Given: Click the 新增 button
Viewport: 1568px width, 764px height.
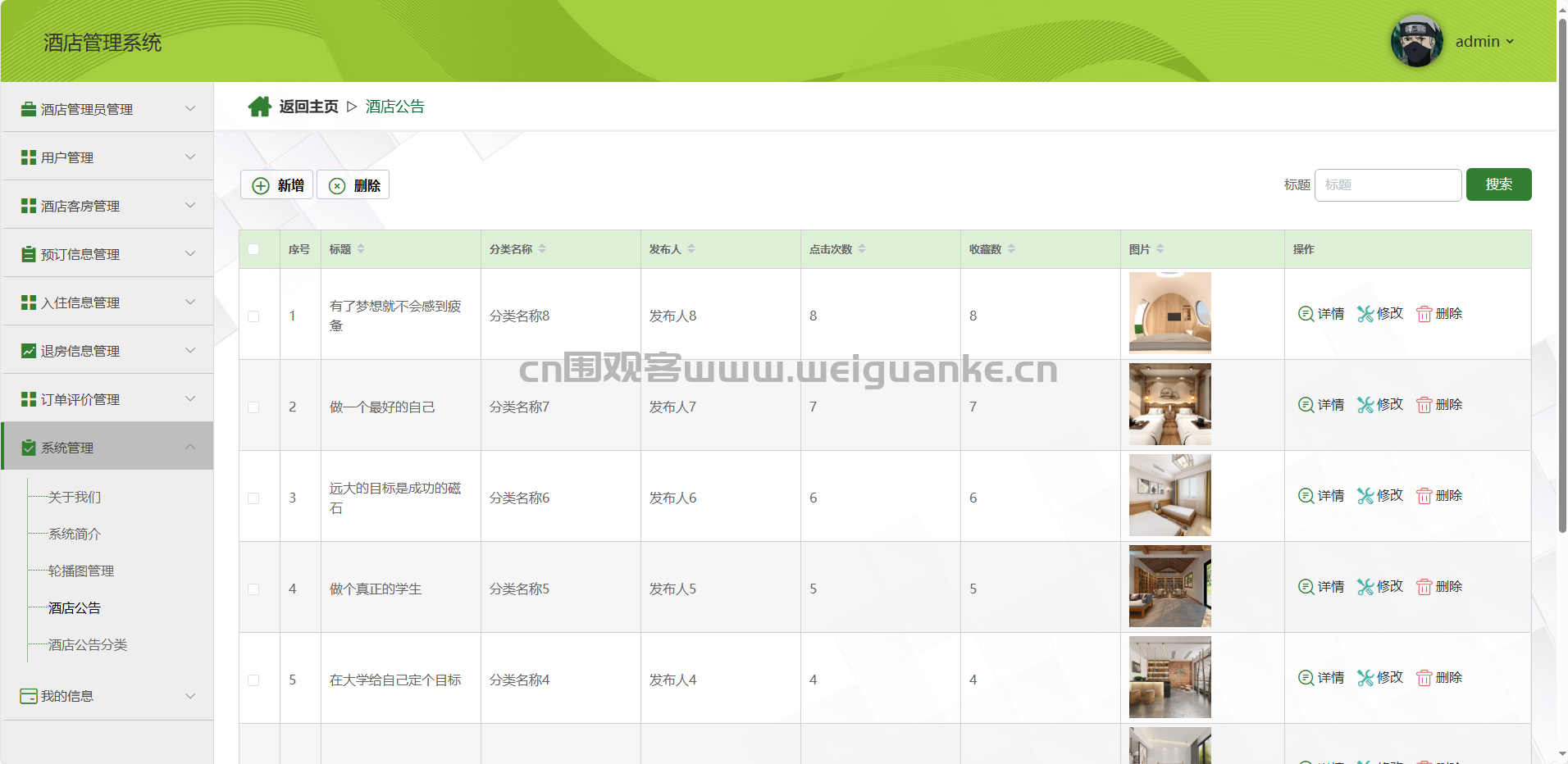Looking at the screenshot, I should [x=277, y=185].
